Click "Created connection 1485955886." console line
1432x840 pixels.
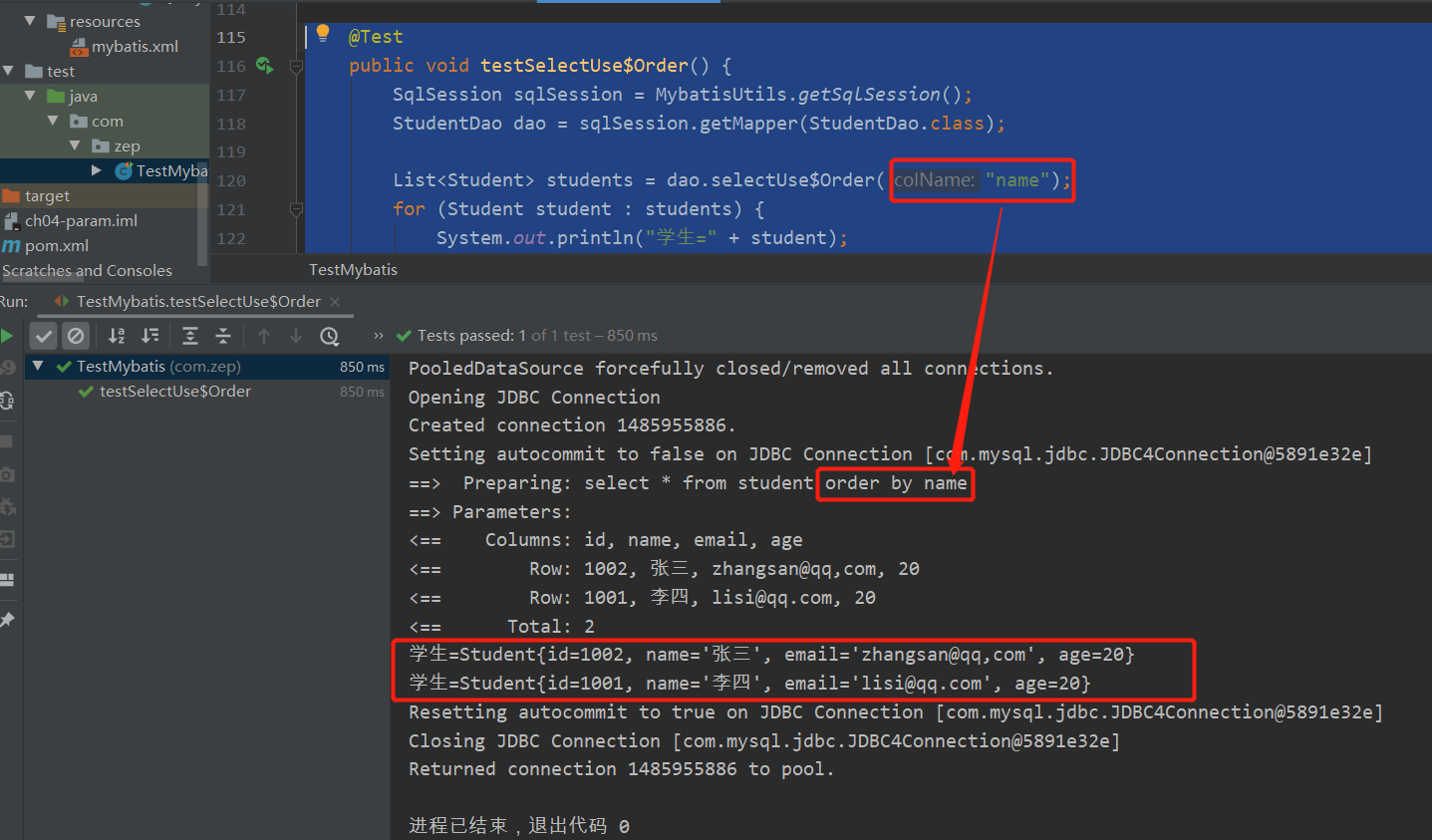coord(572,425)
